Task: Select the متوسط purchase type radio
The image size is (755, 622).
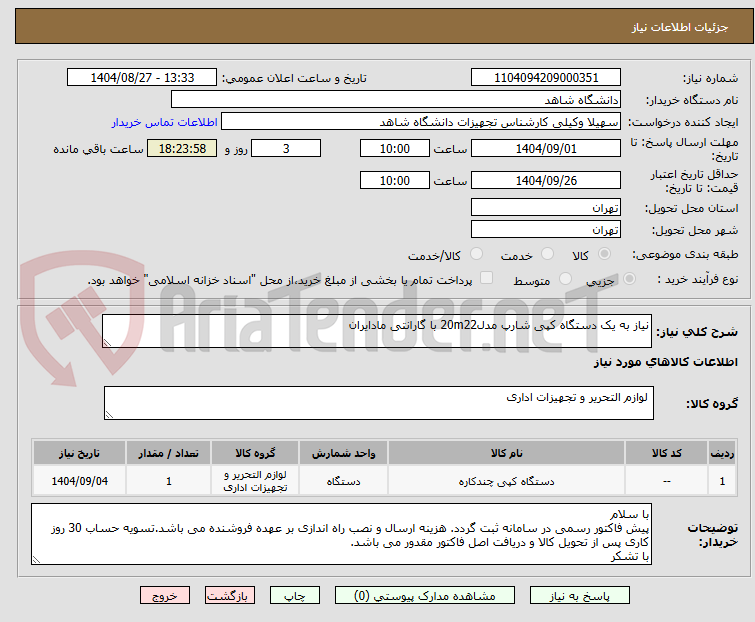Action: [x=565, y=279]
